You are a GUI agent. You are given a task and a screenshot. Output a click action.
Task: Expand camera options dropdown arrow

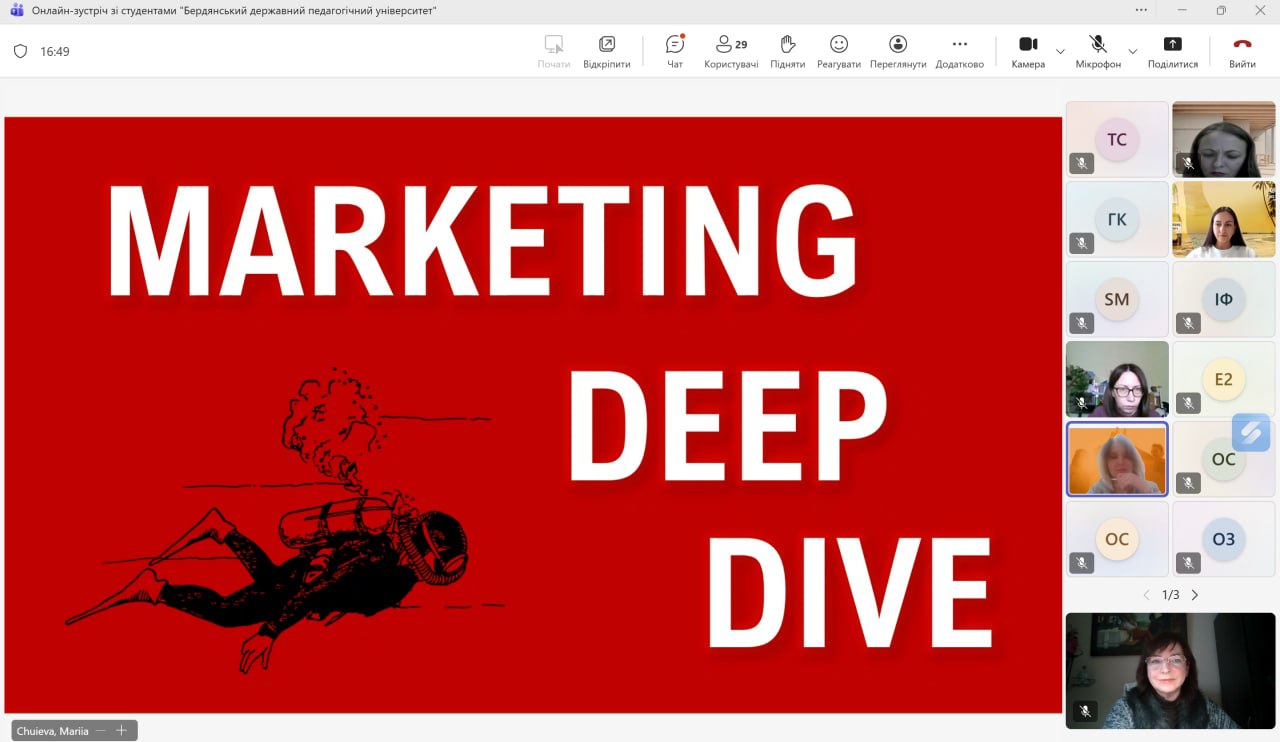[x=1060, y=51]
